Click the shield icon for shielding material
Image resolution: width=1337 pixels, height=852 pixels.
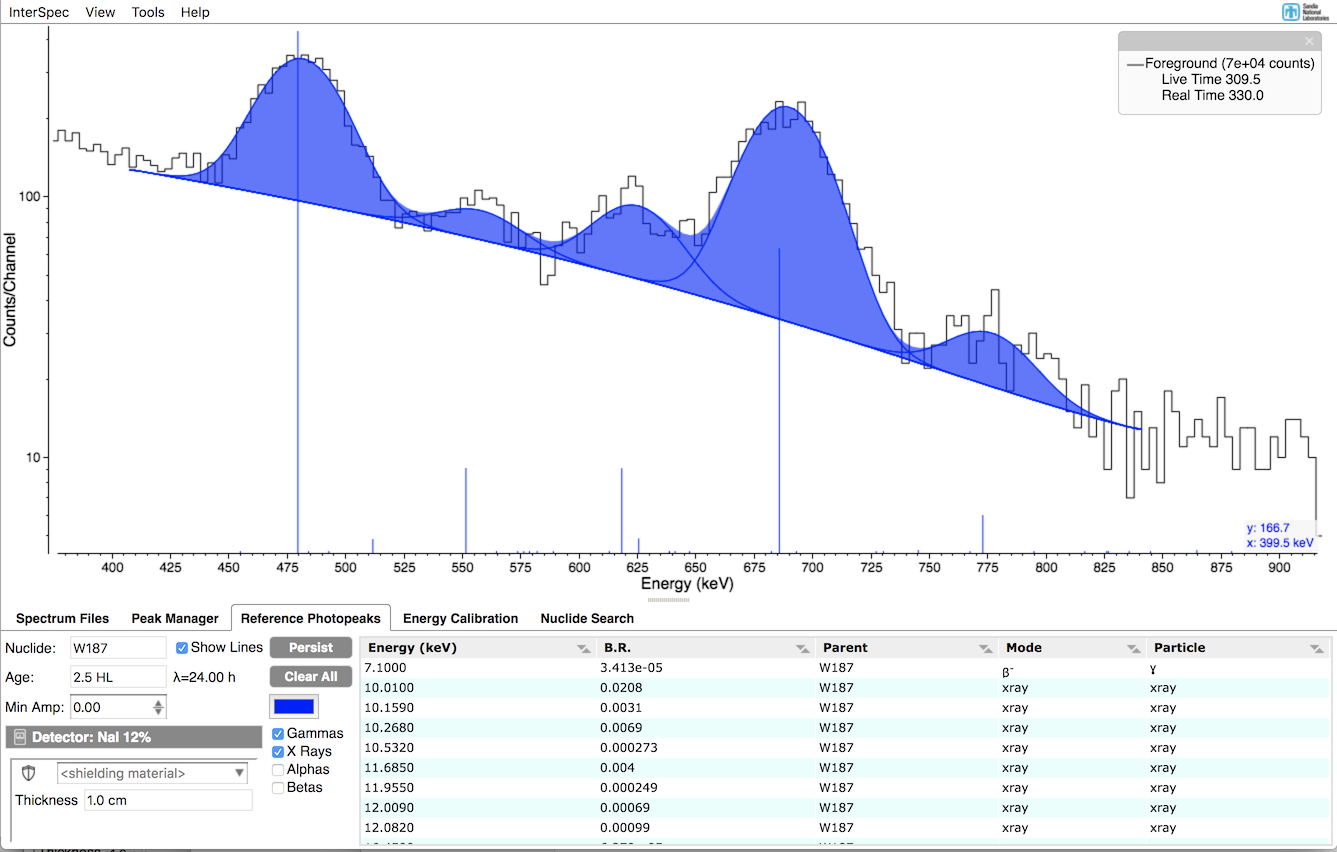(x=29, y=773)
